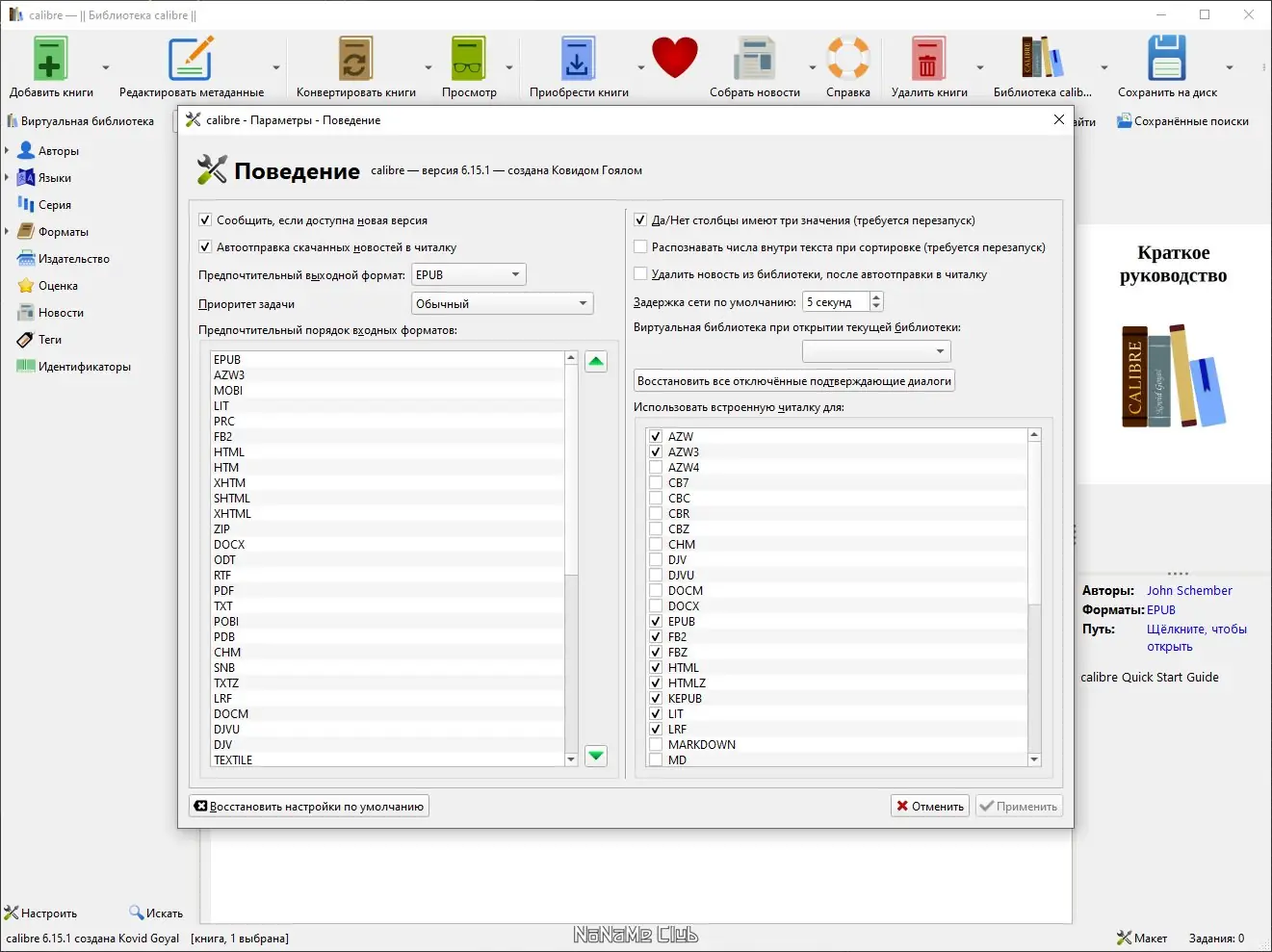This screenshot has width=1272, height=952.
Task: Uncheck EPUB in internal viewer list
Action: click(656, 622)
